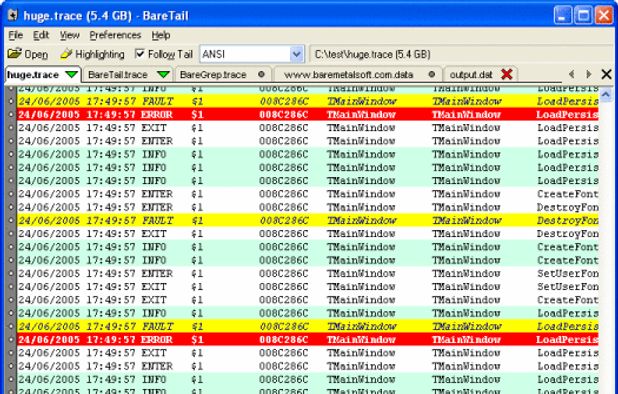
Task: Click bookmark dot beside ENTER SetUserFon row
Action: (x=11, y=273)
